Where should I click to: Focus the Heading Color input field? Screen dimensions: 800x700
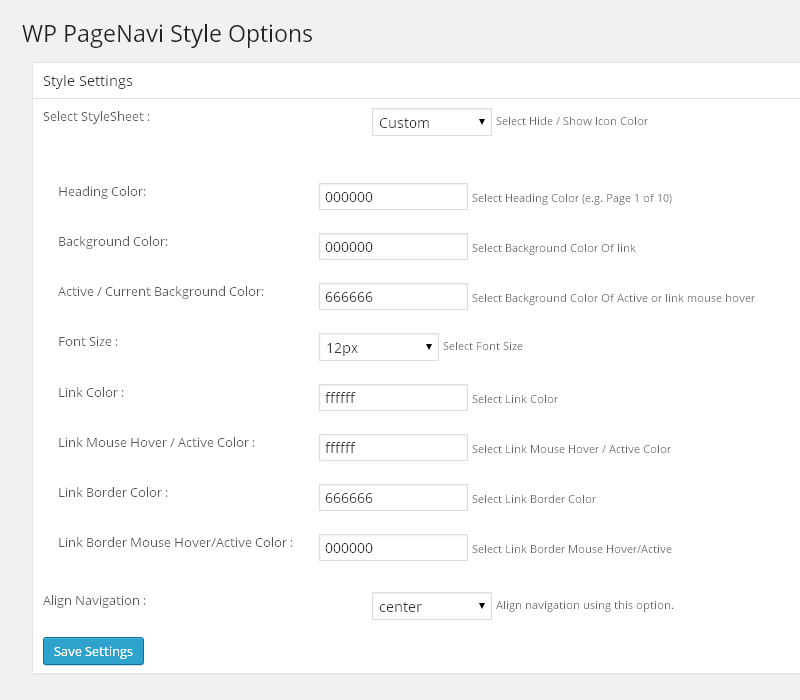(393, 197)
